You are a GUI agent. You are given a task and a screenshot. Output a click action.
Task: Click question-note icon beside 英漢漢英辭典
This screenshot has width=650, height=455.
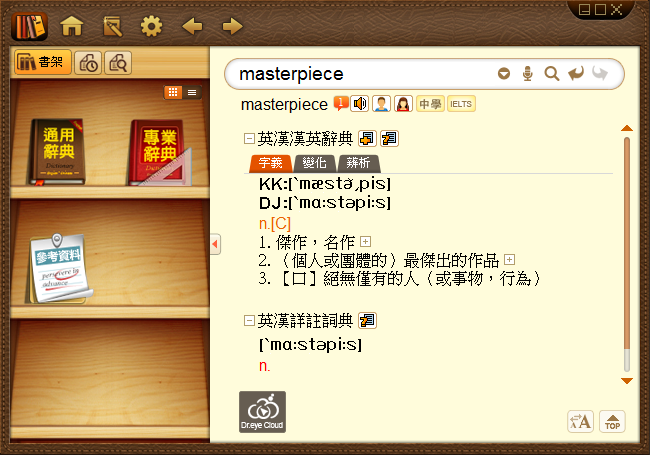389,138
